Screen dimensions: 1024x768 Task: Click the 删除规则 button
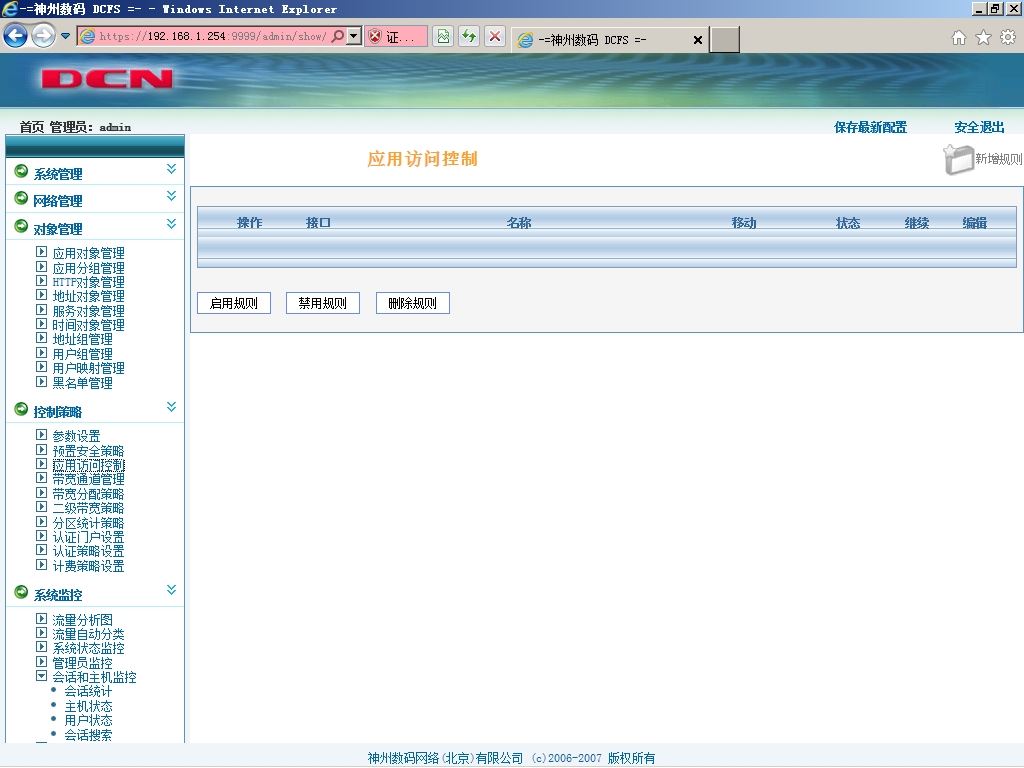[x=413, y=303]
